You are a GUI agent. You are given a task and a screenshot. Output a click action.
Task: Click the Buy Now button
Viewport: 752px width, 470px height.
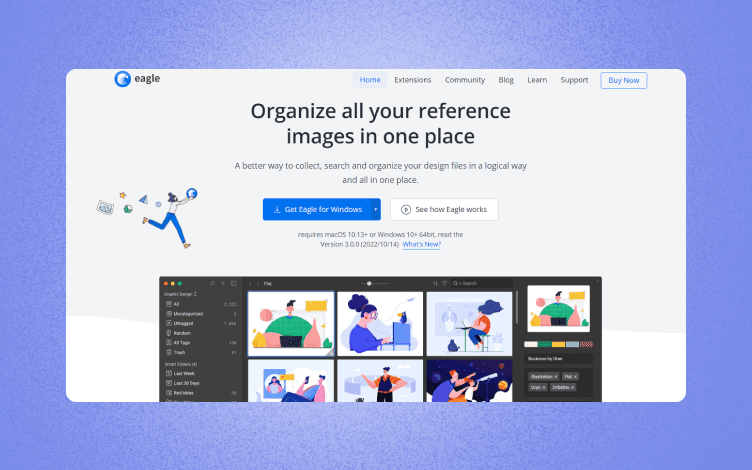pos(623,81)
